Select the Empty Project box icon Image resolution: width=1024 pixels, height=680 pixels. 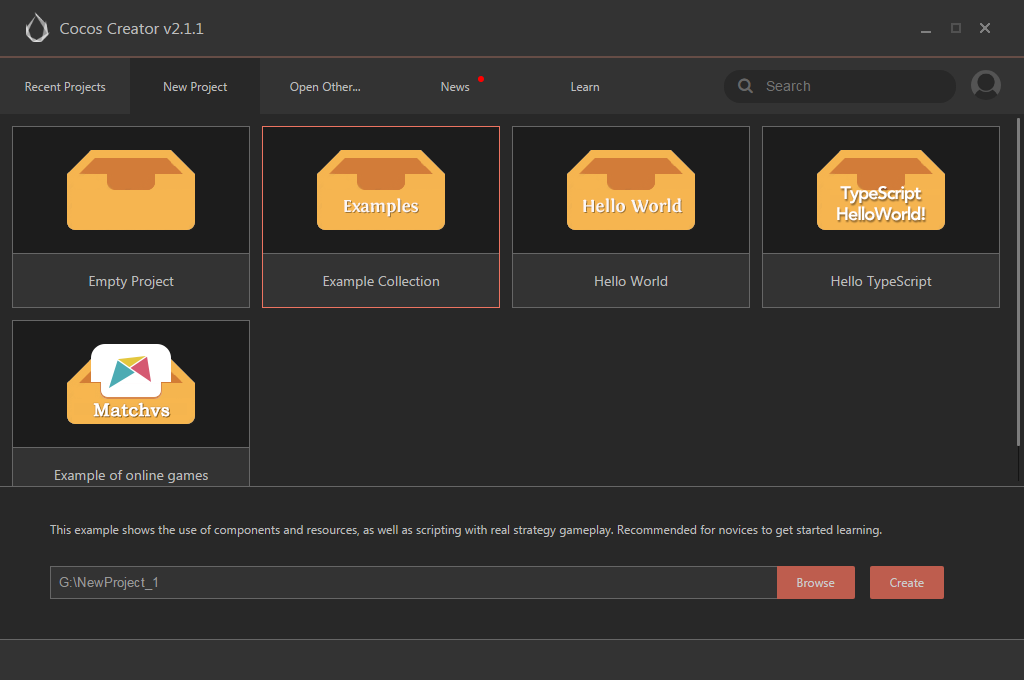(x=131, y=189)
